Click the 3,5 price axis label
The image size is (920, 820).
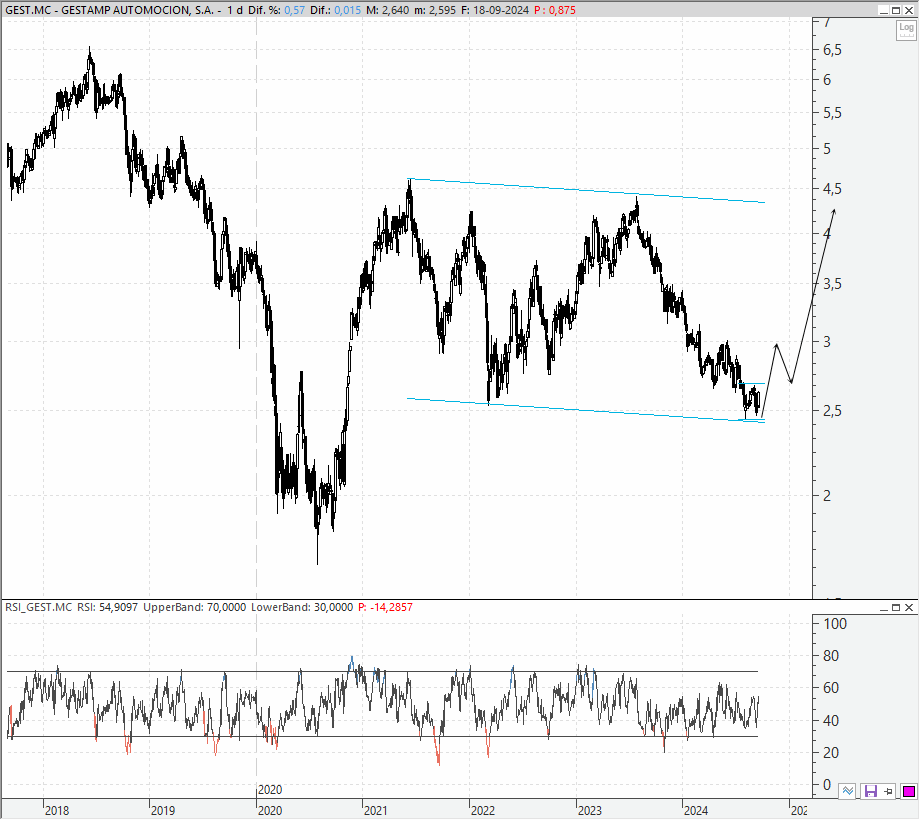(x=833, y=284)
